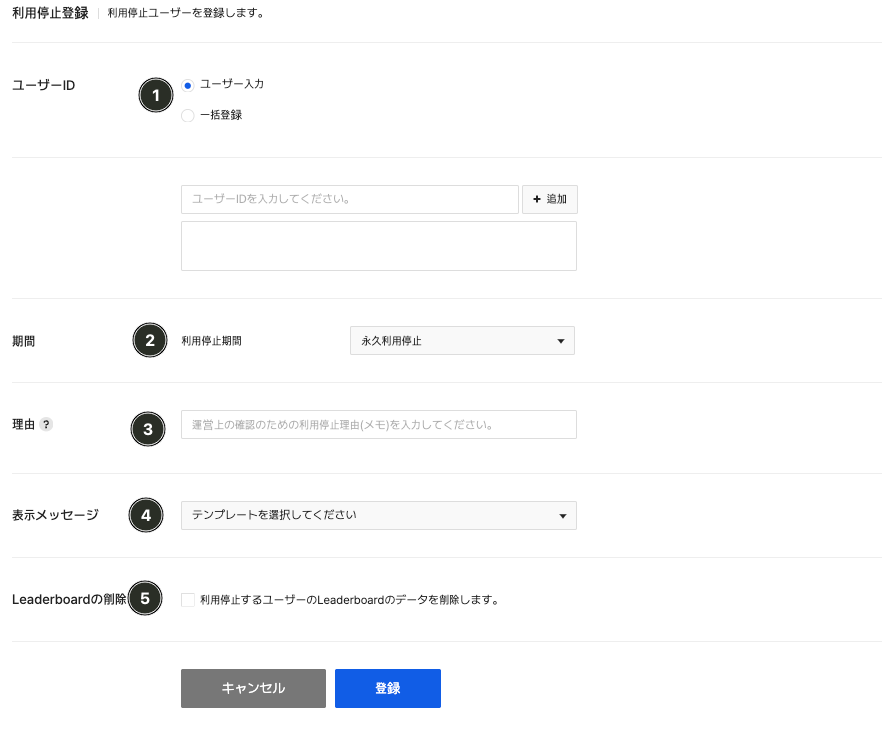Enable the Leaderboard data deletion checkbox
The width and height of the screenshot is (882, 750).
(x=188, y=600)
